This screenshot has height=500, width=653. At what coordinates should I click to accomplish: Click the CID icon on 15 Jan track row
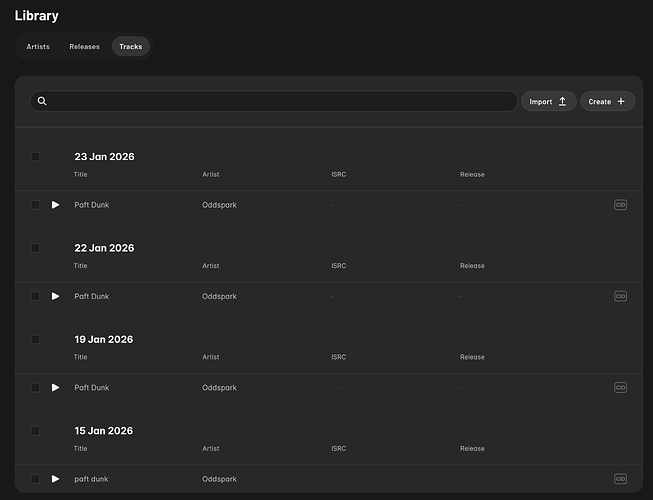620,479
